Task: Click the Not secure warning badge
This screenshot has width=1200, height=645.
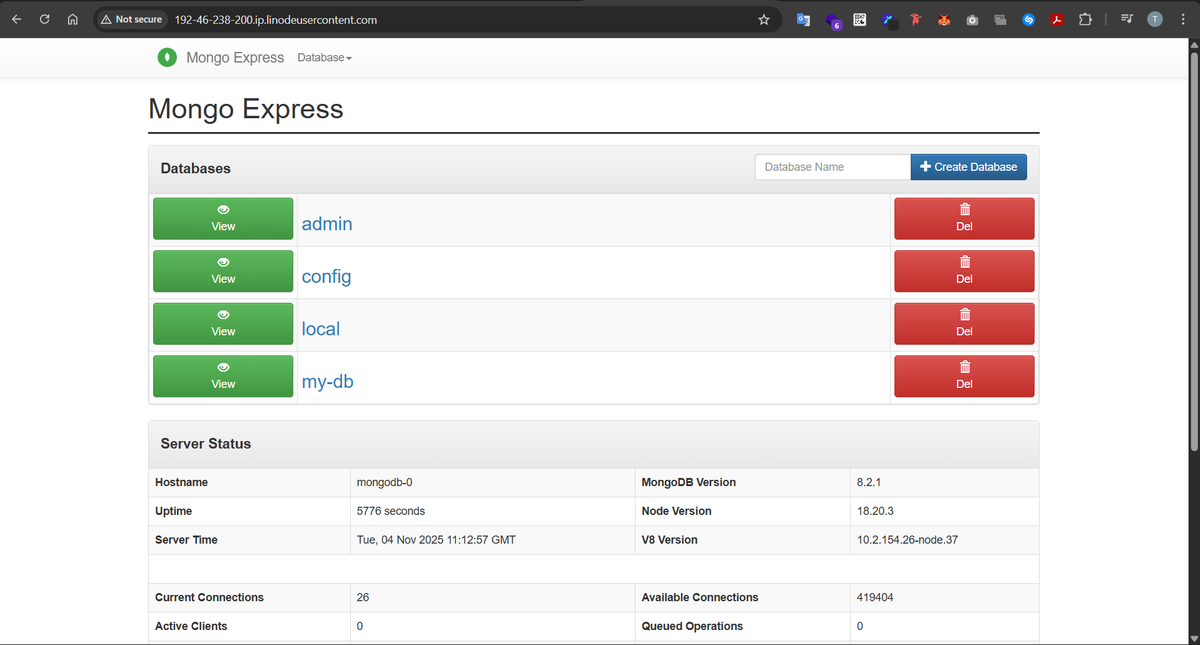Action: [132, 19]
